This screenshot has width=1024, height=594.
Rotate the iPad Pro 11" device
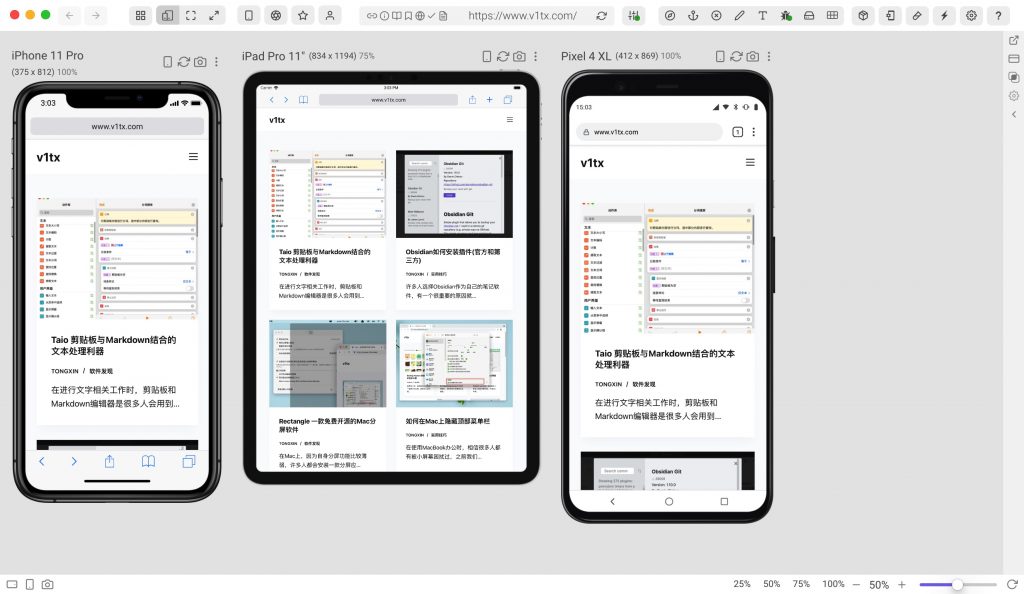503,57
